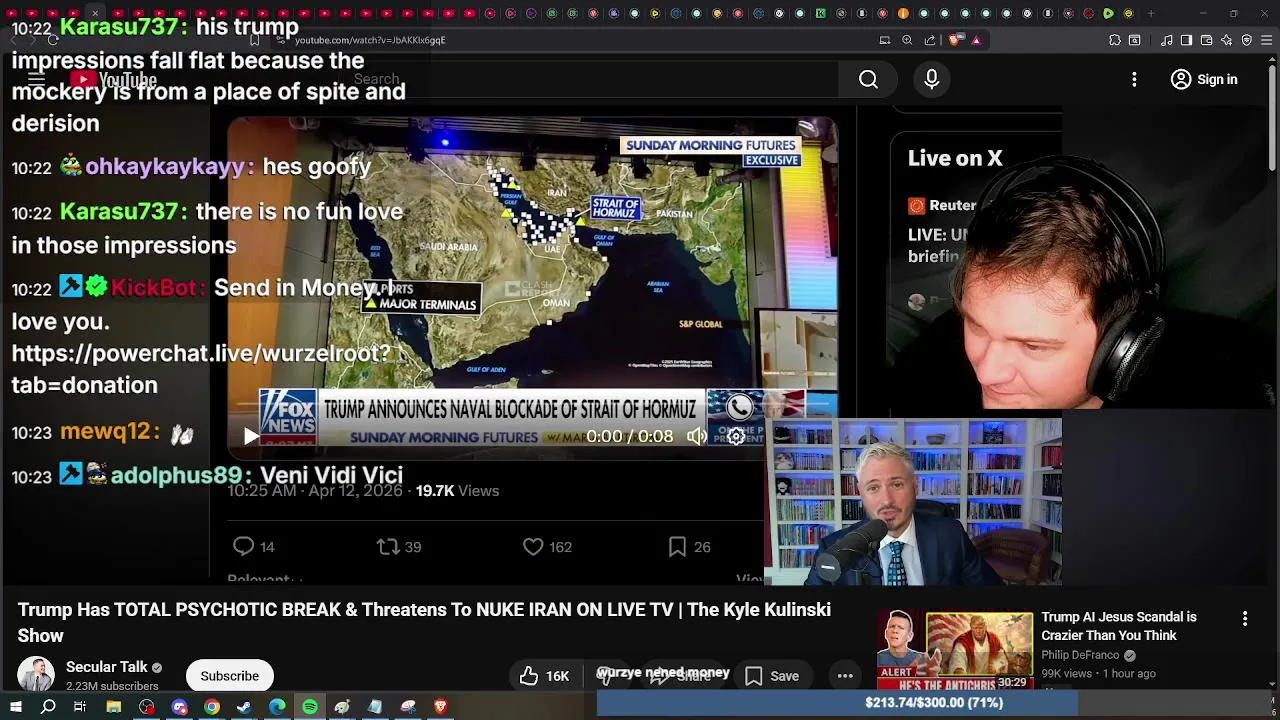Open Spotify from the taskbar
The width and height of the screenshot is (1280, 720).
(310, 707)
